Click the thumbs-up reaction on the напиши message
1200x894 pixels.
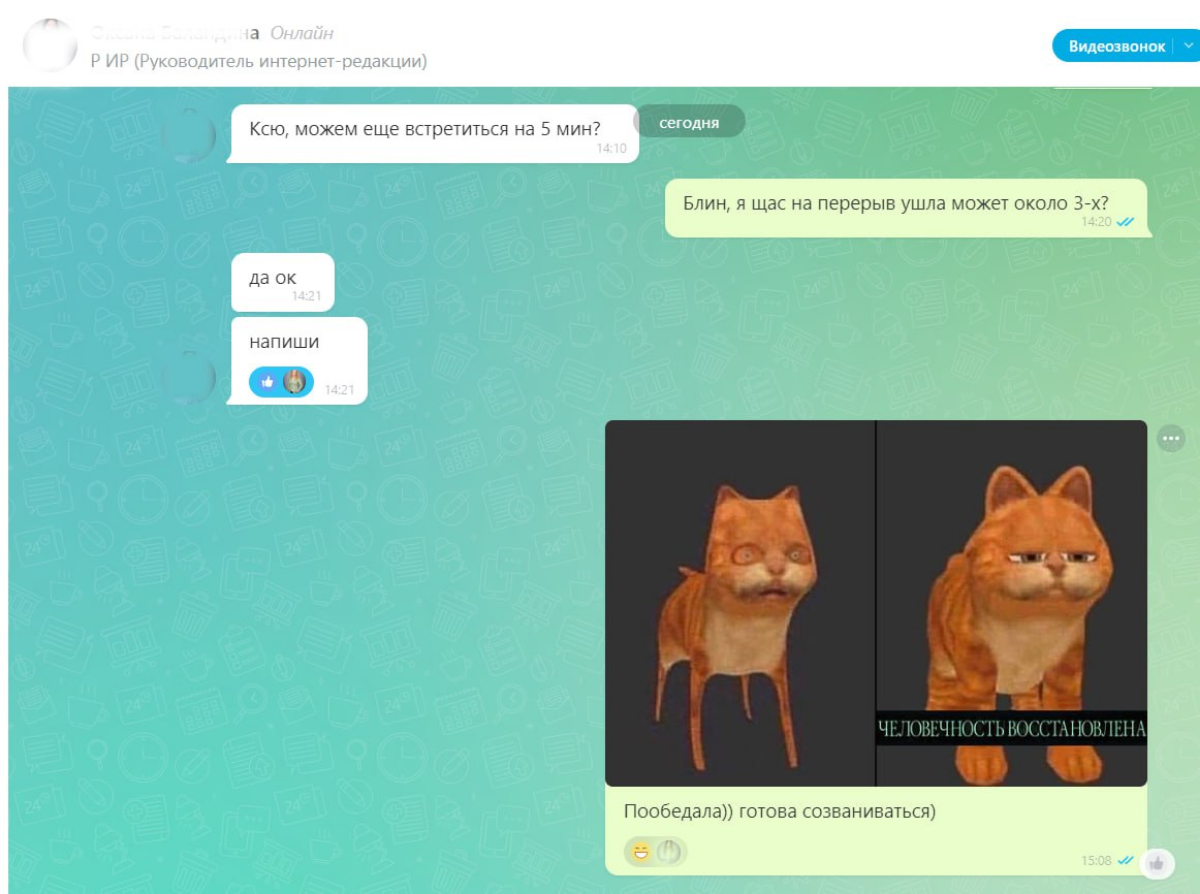(x=267, y=381)
